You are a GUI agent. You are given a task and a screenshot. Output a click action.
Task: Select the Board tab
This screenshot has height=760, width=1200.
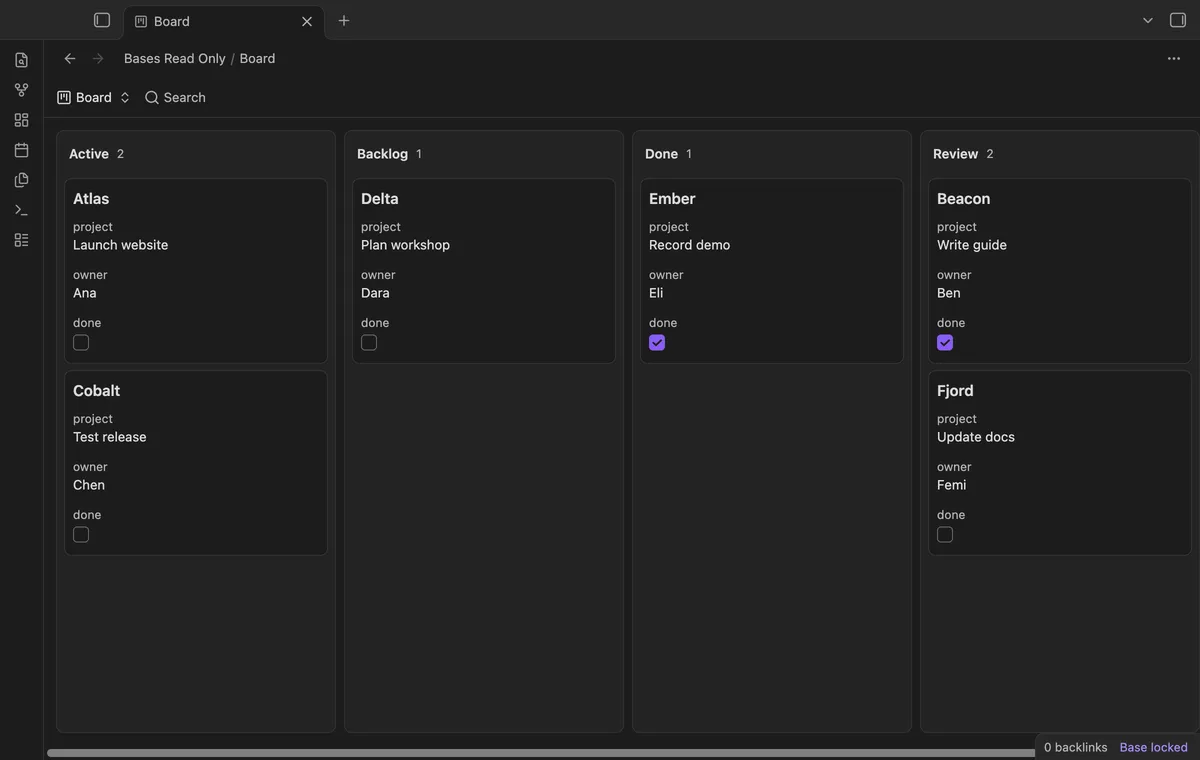(x=224, y=21)
